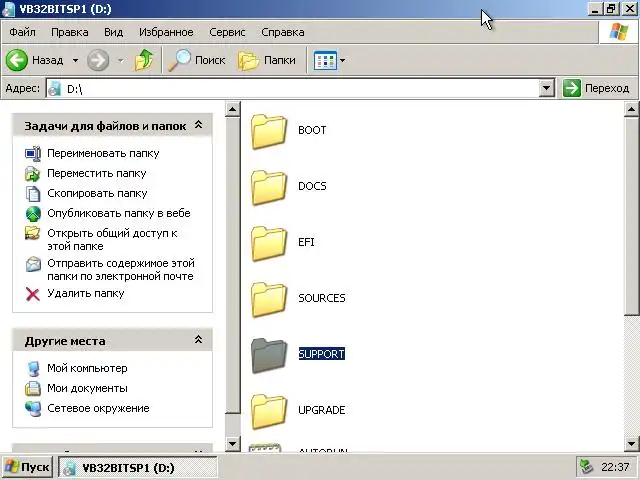Click Открыть общий доступ к этой папке
This screenshot has width=640, height=480.
[112, 240]
